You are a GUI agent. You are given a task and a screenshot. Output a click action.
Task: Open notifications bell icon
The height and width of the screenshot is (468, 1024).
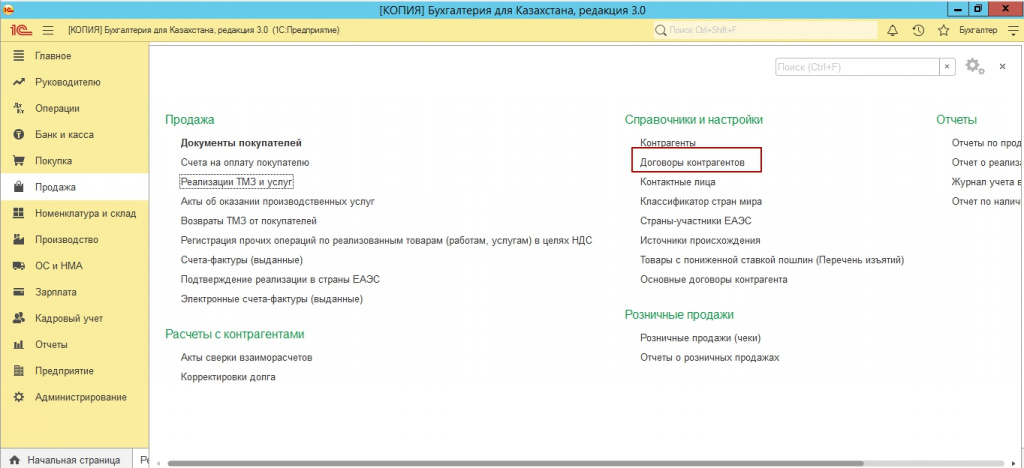pos(893,30)
